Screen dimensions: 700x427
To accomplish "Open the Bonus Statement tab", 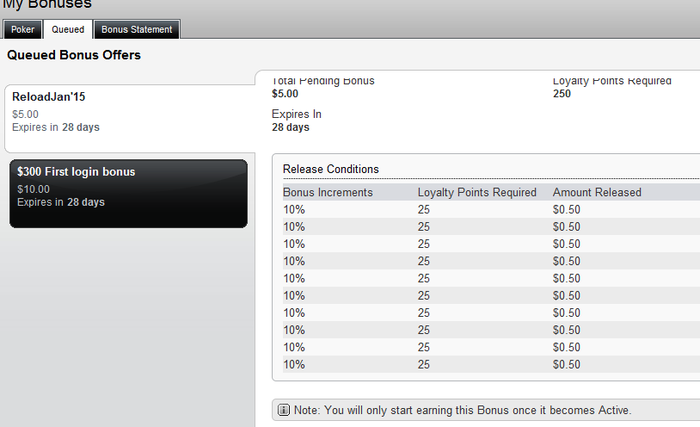I will [137, 30].
